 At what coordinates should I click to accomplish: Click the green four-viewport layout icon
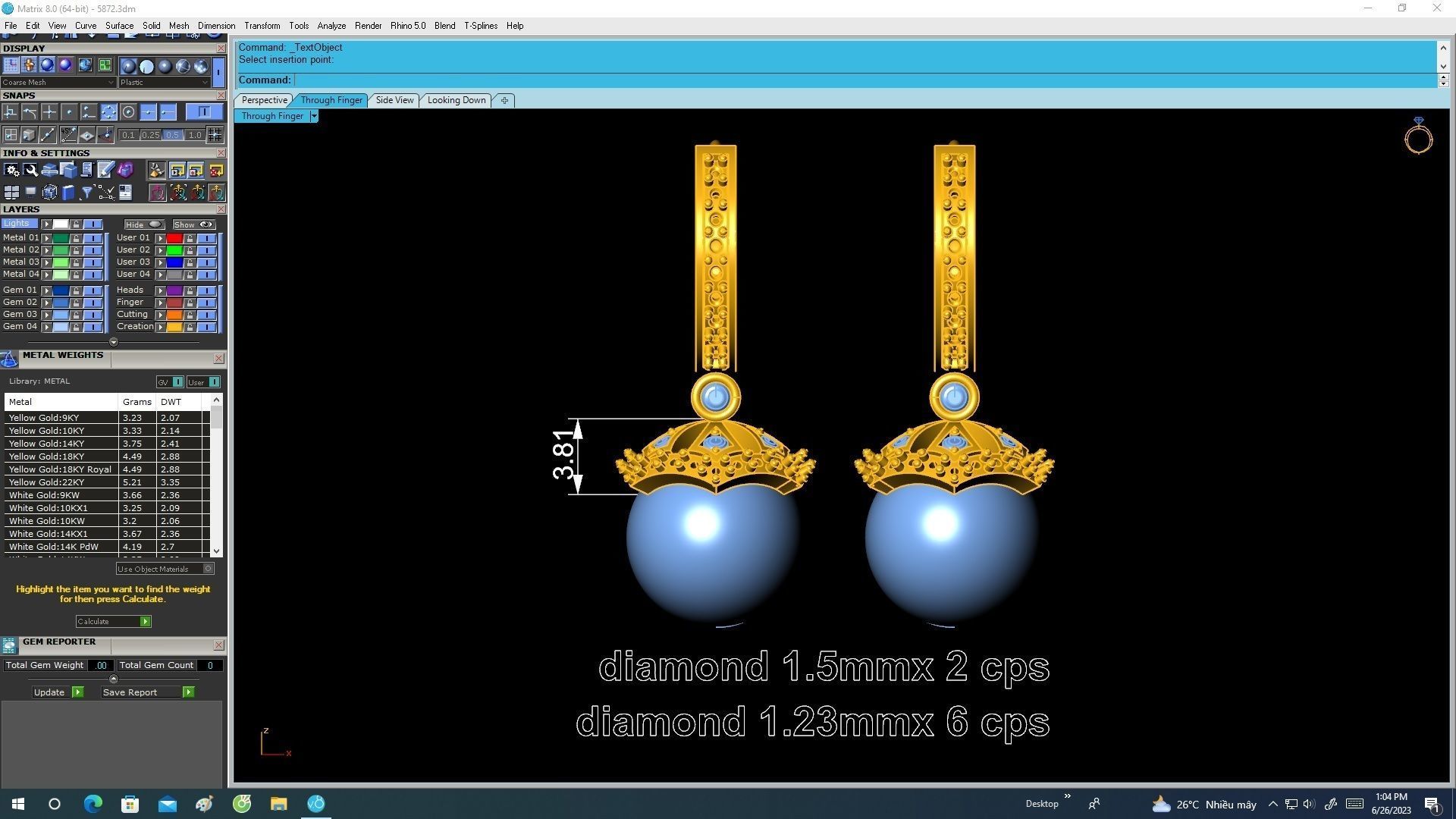105,65
